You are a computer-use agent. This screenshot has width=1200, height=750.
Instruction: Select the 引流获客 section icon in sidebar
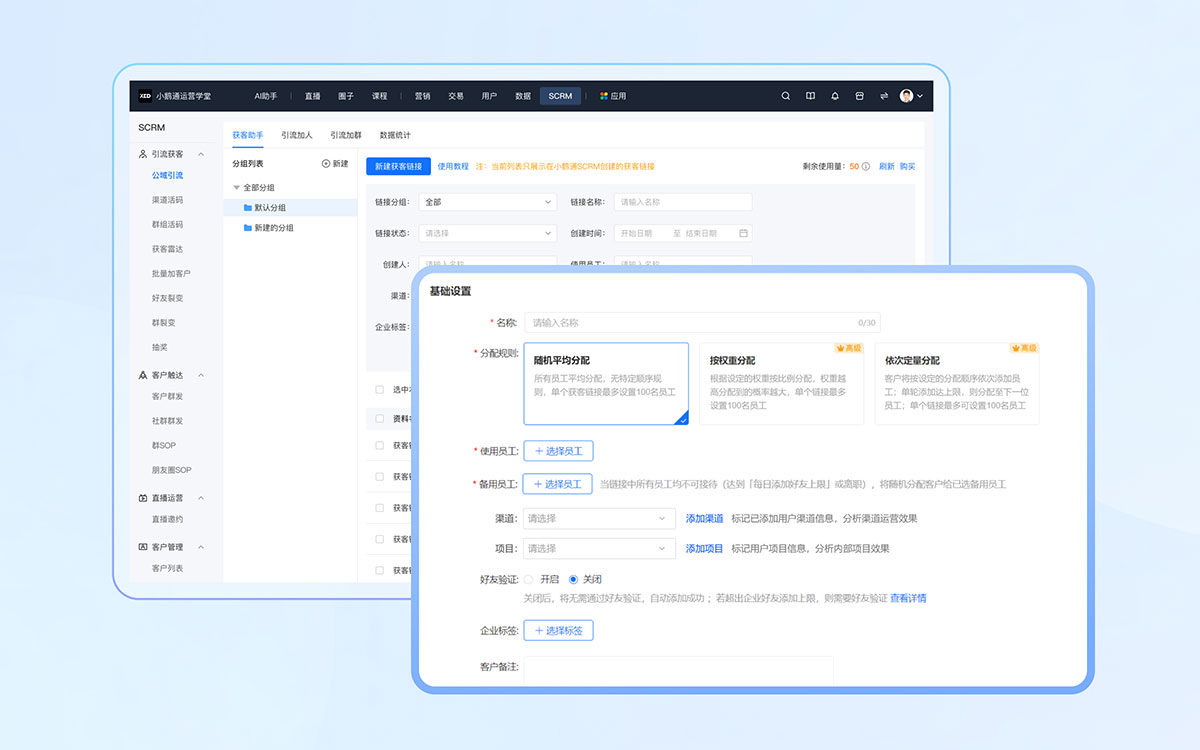coord(141,155)
